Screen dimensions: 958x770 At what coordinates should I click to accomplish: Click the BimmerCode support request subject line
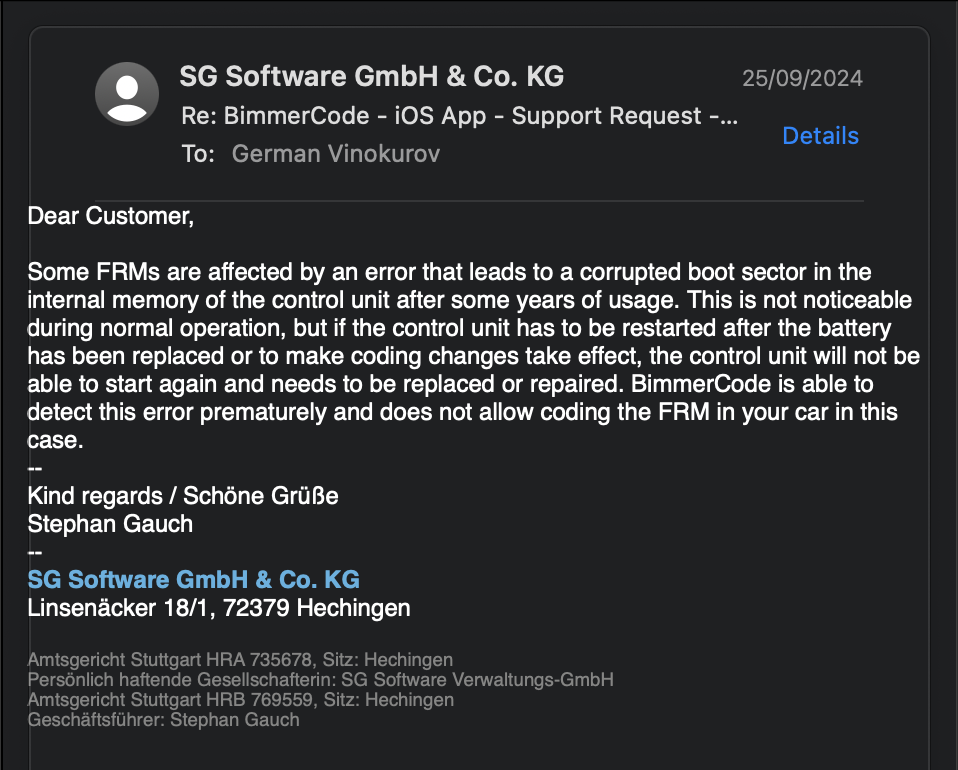click(459, 116)
